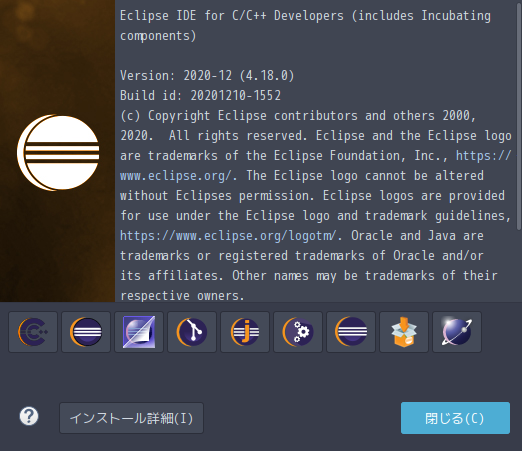Click the planet with orbit feature icon
Viewport: 522px width, 451px height.
(457, 332)
